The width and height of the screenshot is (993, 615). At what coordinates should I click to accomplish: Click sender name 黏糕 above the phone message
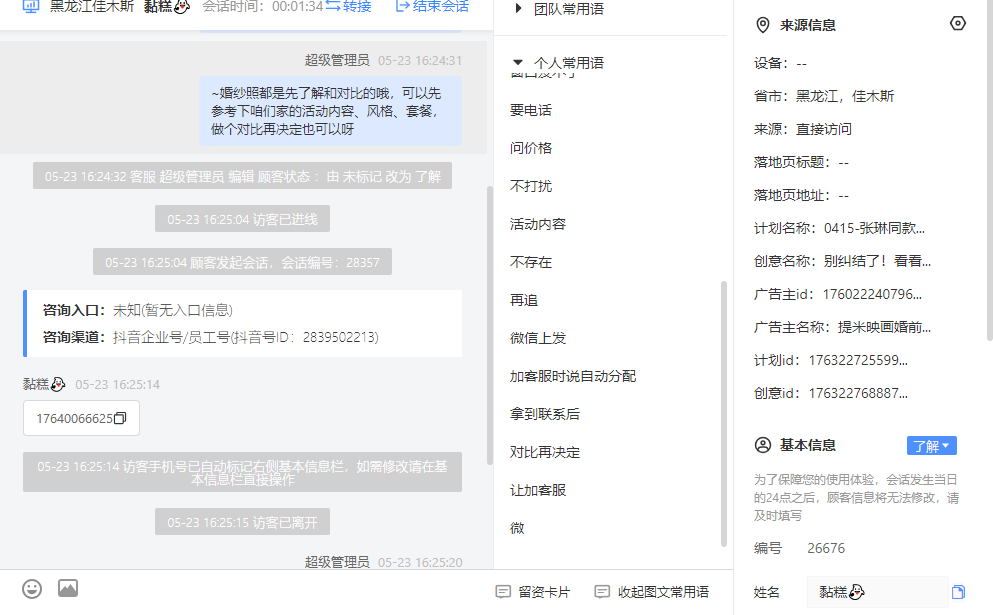pyautogui.click(x=44, y=384)
